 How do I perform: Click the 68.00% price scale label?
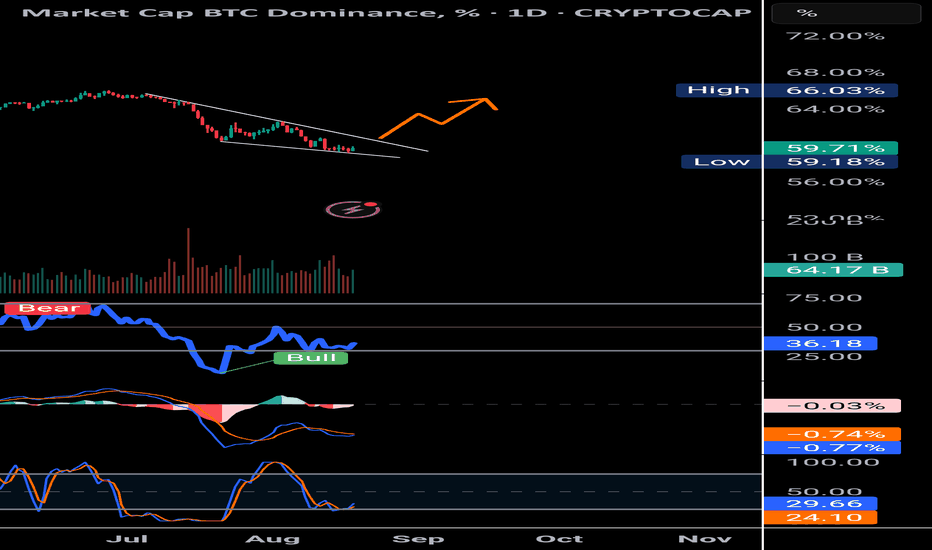pyautogui.click(x=836, y=73)
